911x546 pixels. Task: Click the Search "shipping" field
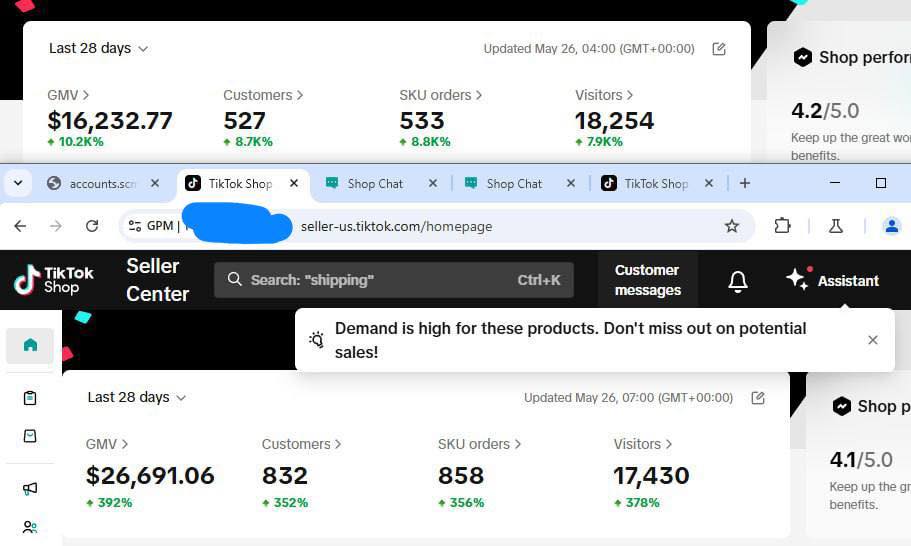click(394, 280)
